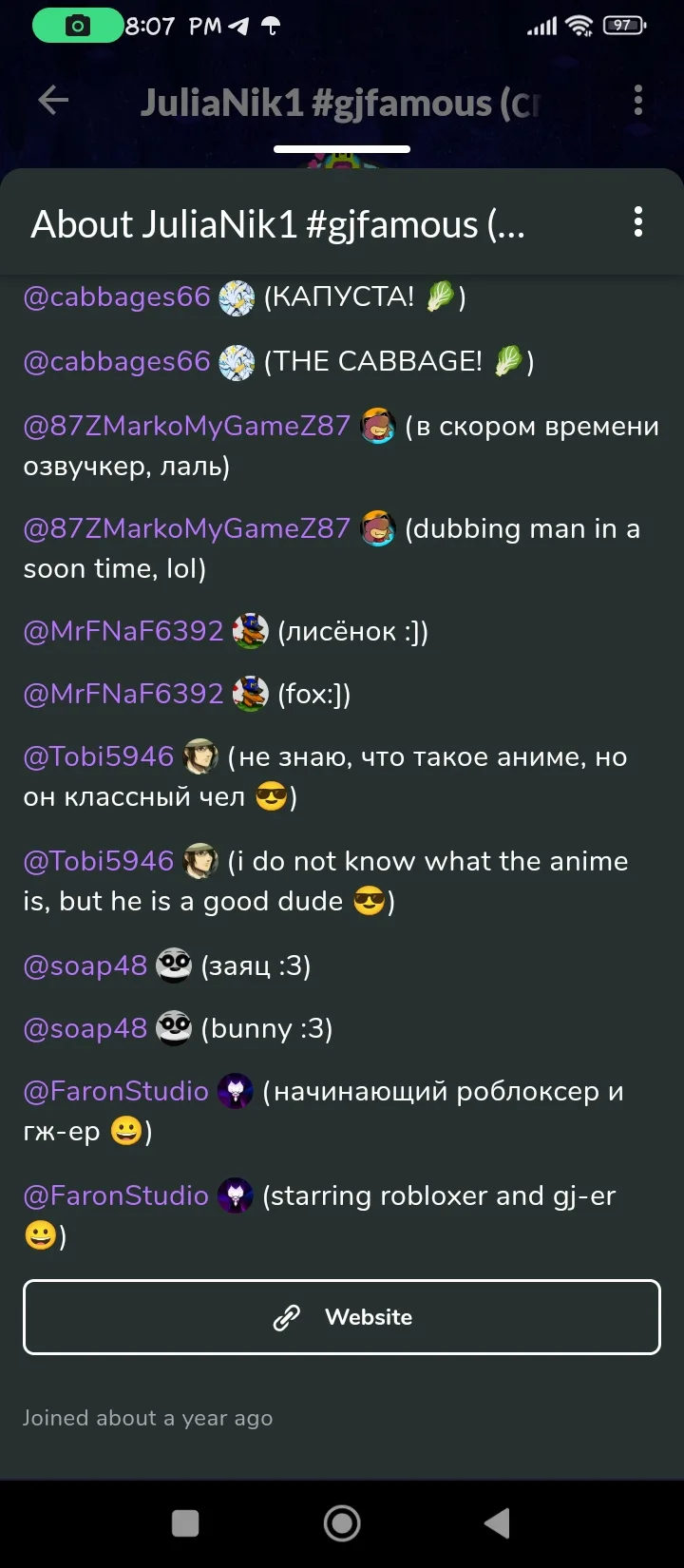Tap cabbages66 avatar beside THE CABBAGE

coord(237,362)
